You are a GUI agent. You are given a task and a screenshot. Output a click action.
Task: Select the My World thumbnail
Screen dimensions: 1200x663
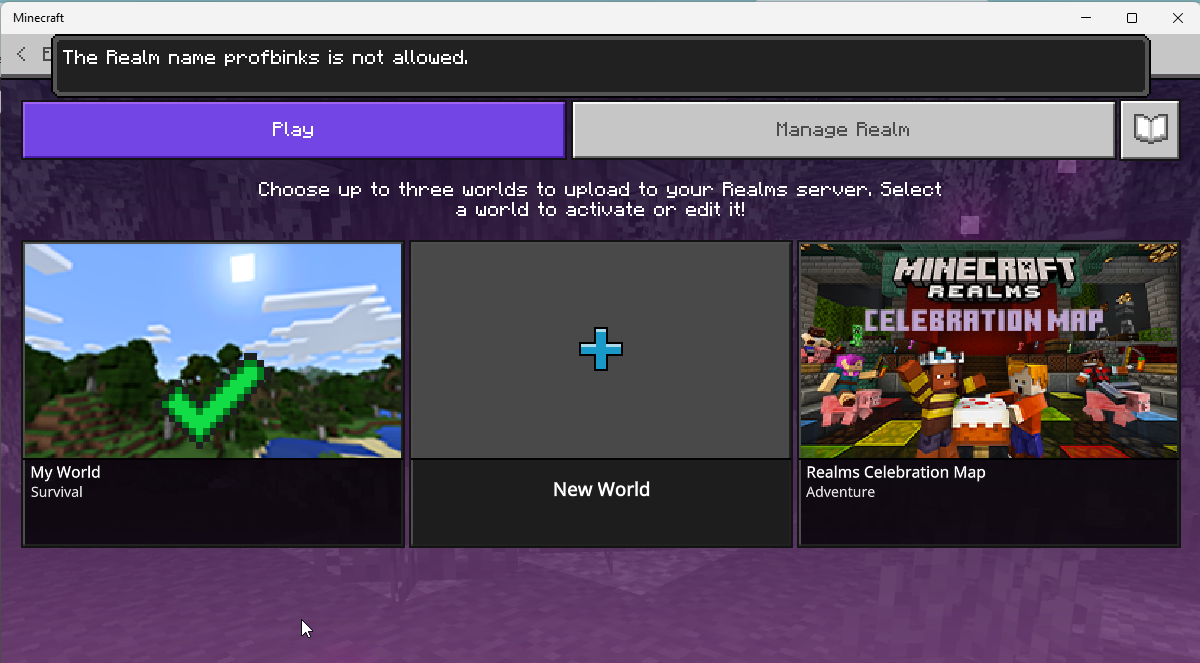coord(213,350)
